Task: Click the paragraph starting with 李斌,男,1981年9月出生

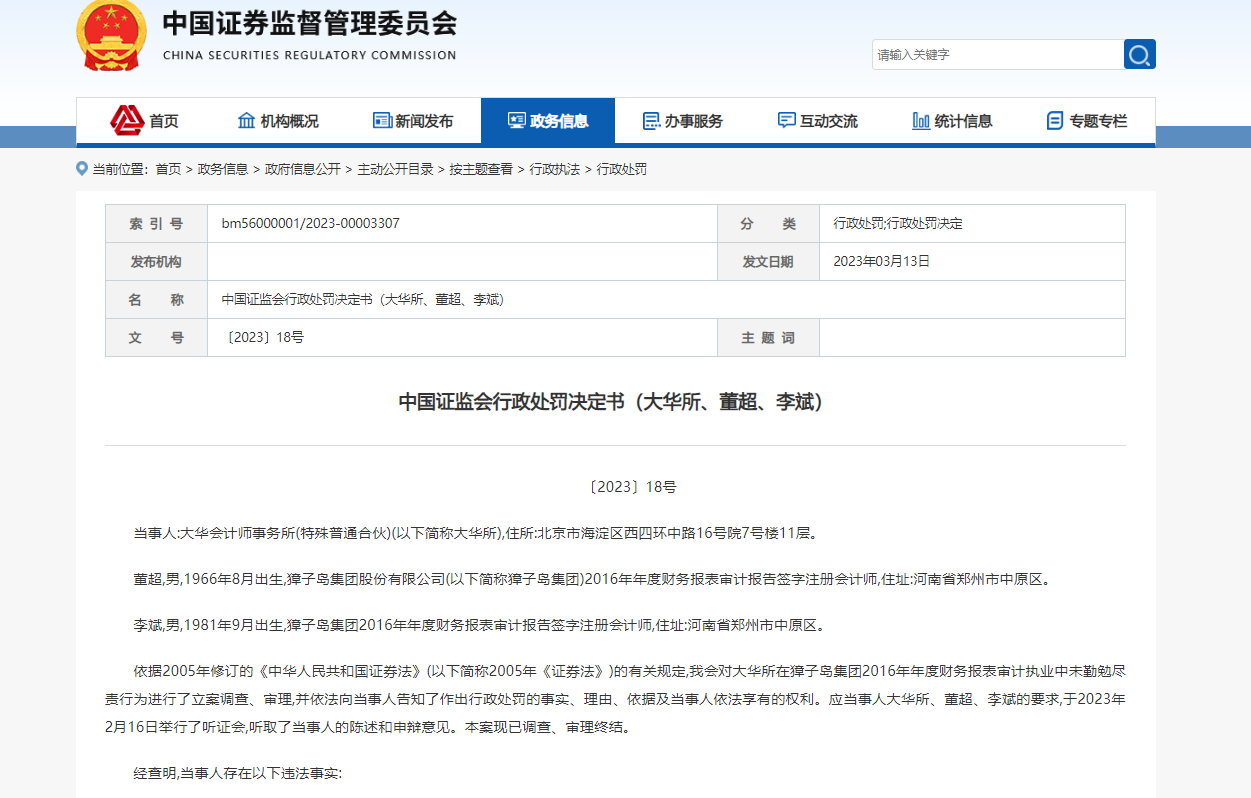Action: pyautogui.click(x=480, y=624)
